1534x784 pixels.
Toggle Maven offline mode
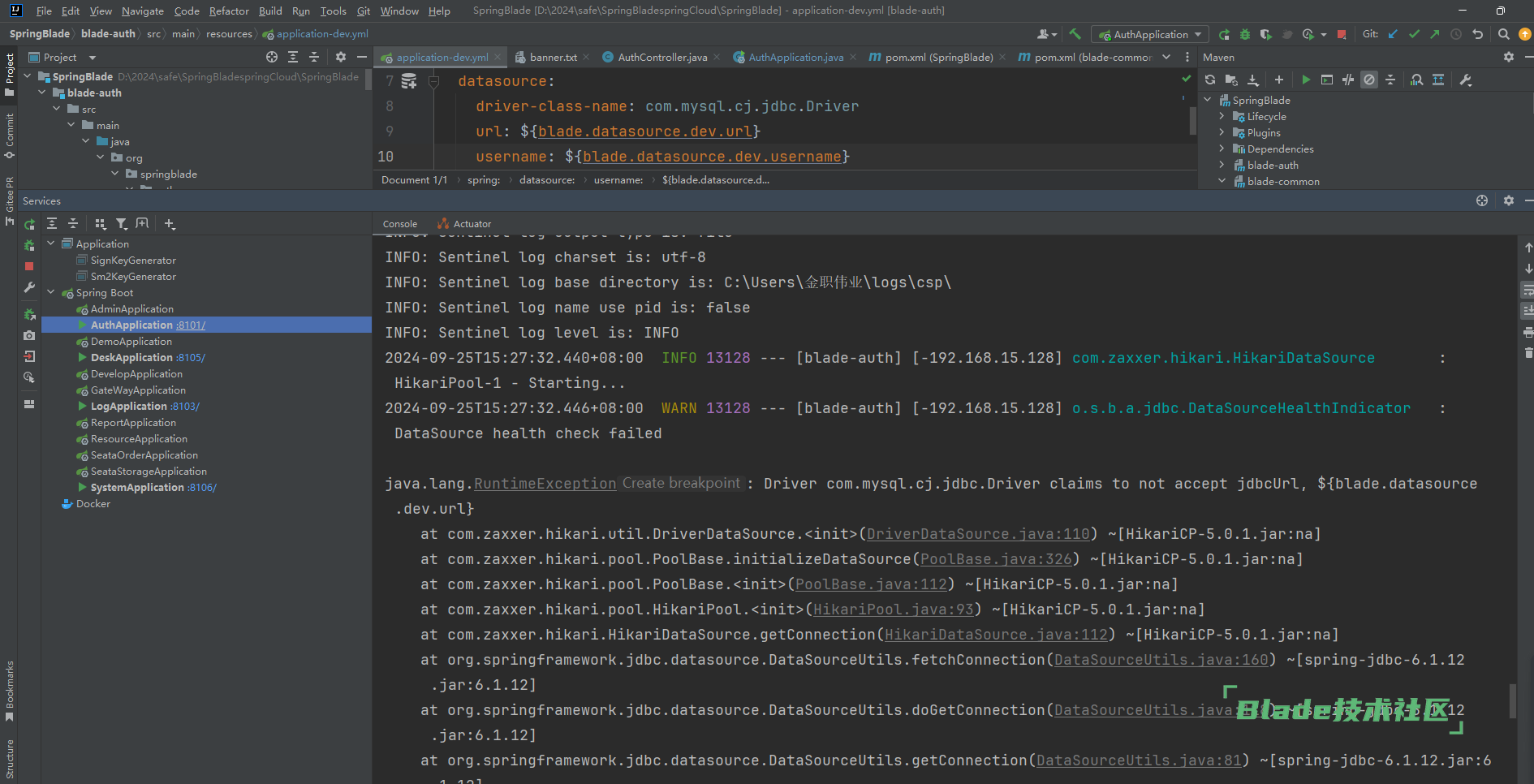click(x=1348, y=80)
